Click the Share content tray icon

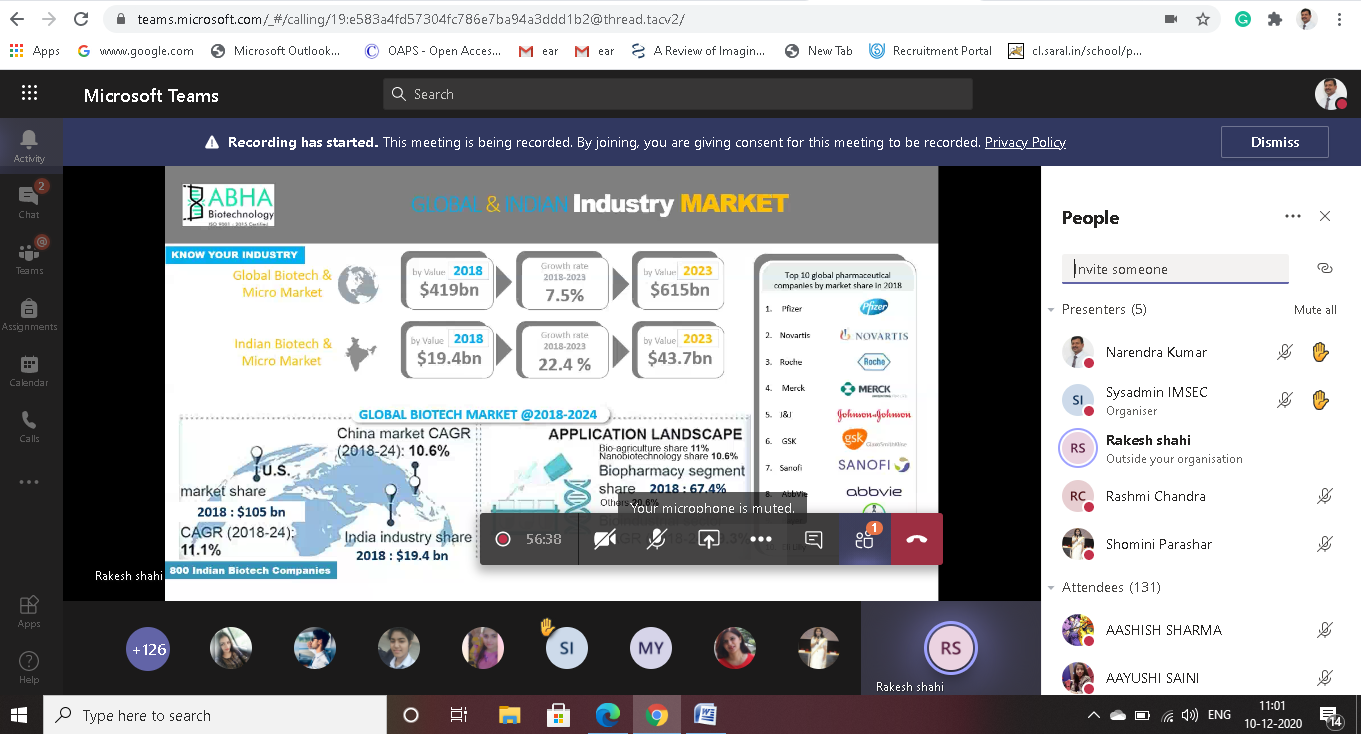click(708, 539)
